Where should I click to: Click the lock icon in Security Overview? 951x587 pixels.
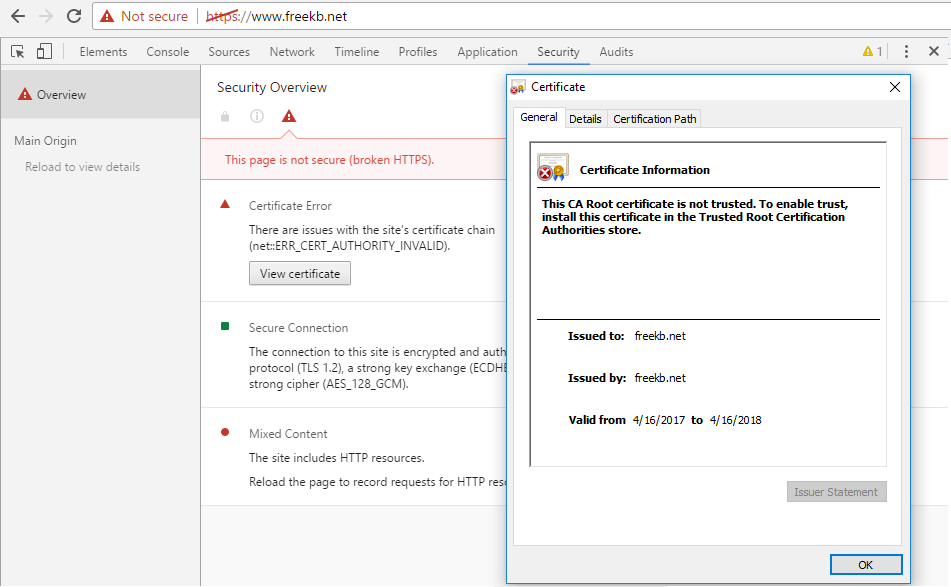(x=225, y=117)
